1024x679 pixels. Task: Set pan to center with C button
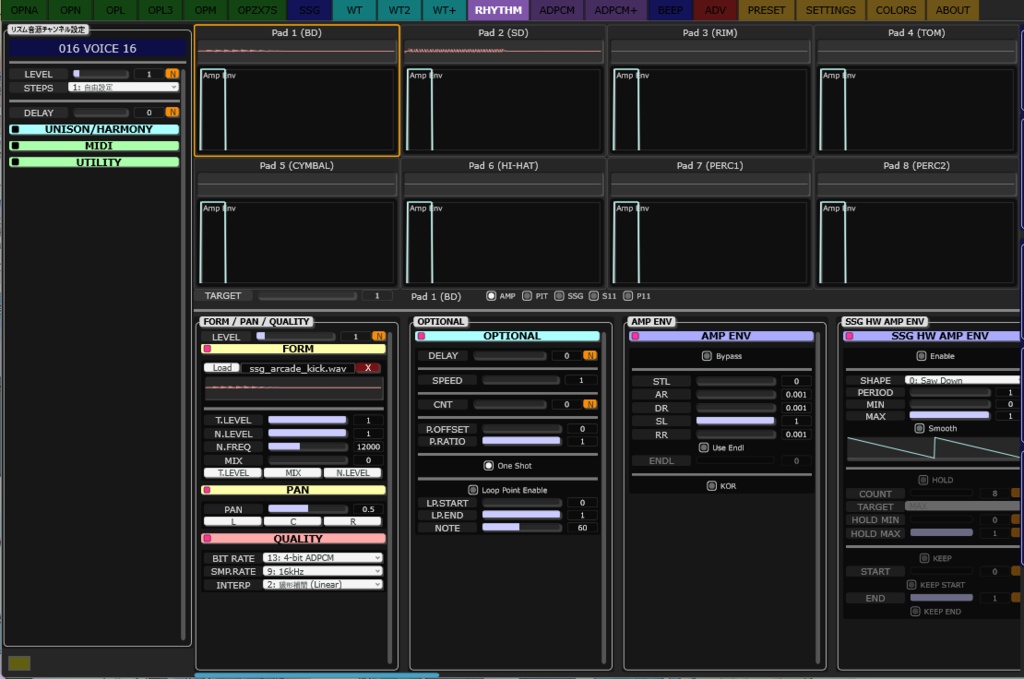point(293,521)
